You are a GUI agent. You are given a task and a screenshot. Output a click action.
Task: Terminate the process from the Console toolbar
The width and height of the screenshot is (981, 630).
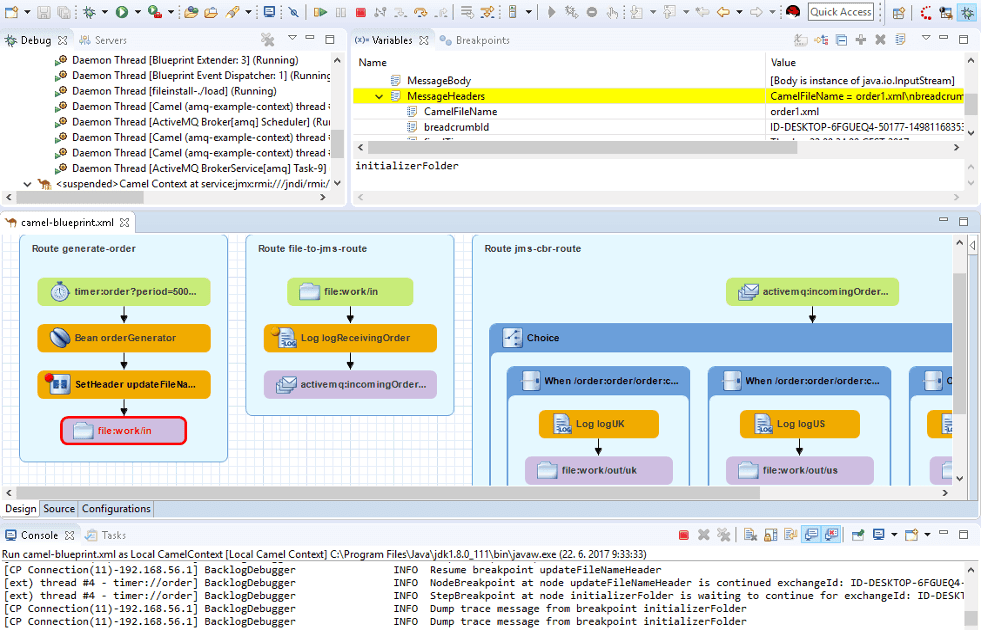click(683, 536)
